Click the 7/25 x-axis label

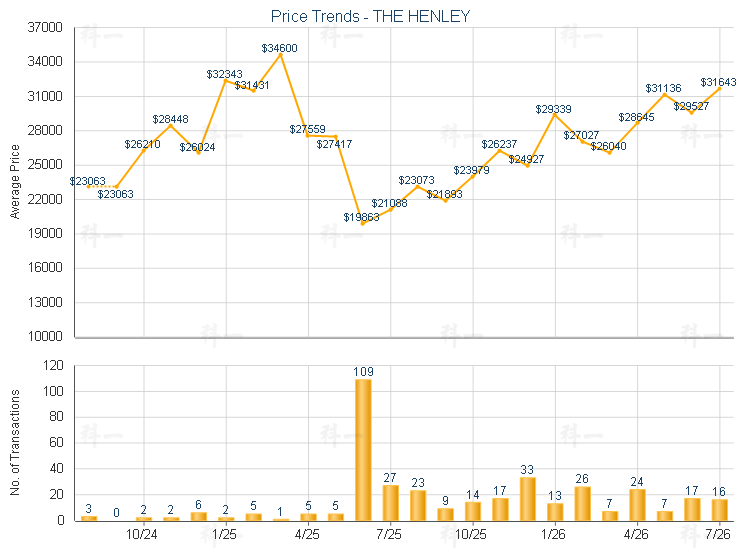[389, 534]
